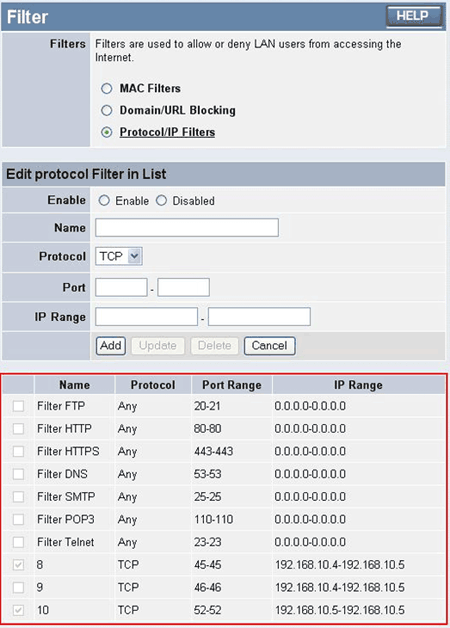This screenshot has height=628, width=450.
Task: Choose the Enable radio button
Action: pyautogui.click(x=104, y=200)
